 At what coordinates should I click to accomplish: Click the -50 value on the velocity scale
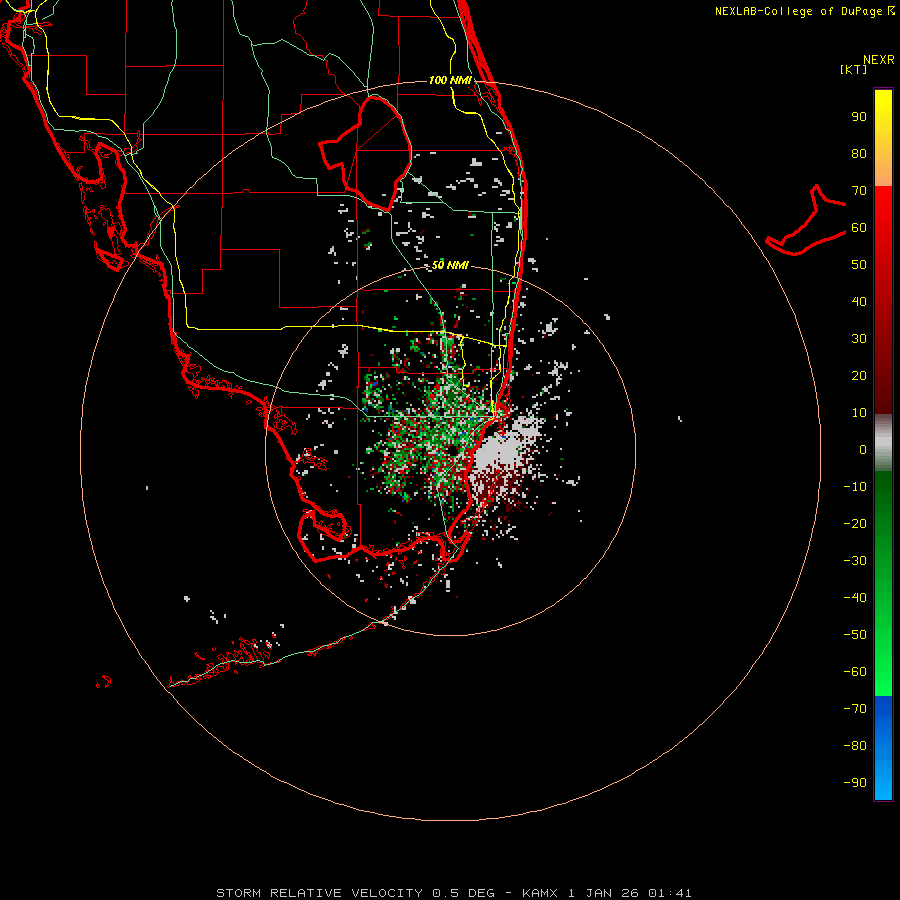point(855,634)
